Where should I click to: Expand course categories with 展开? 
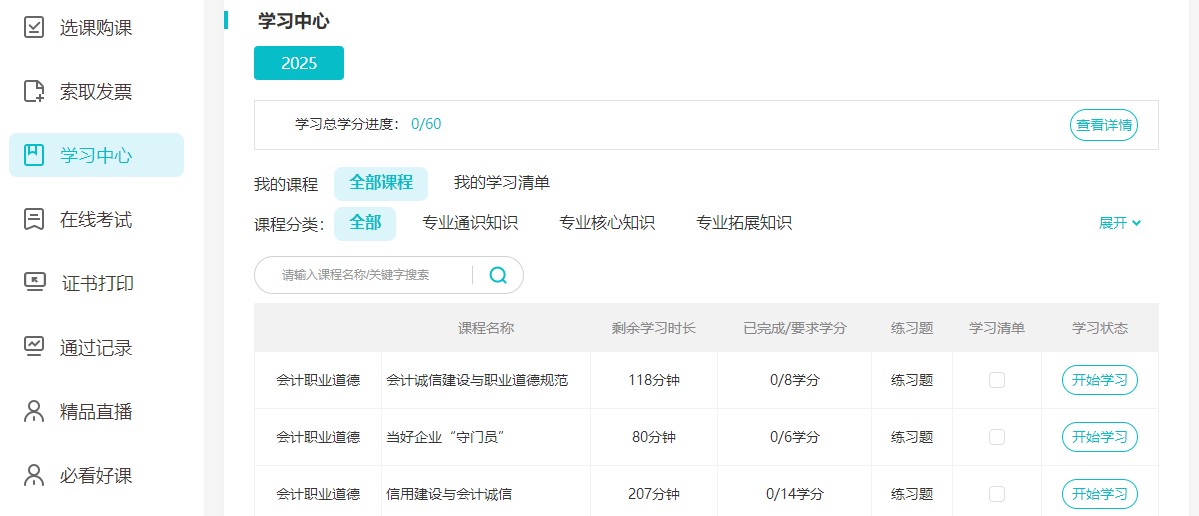click(x=1119, y=223)
